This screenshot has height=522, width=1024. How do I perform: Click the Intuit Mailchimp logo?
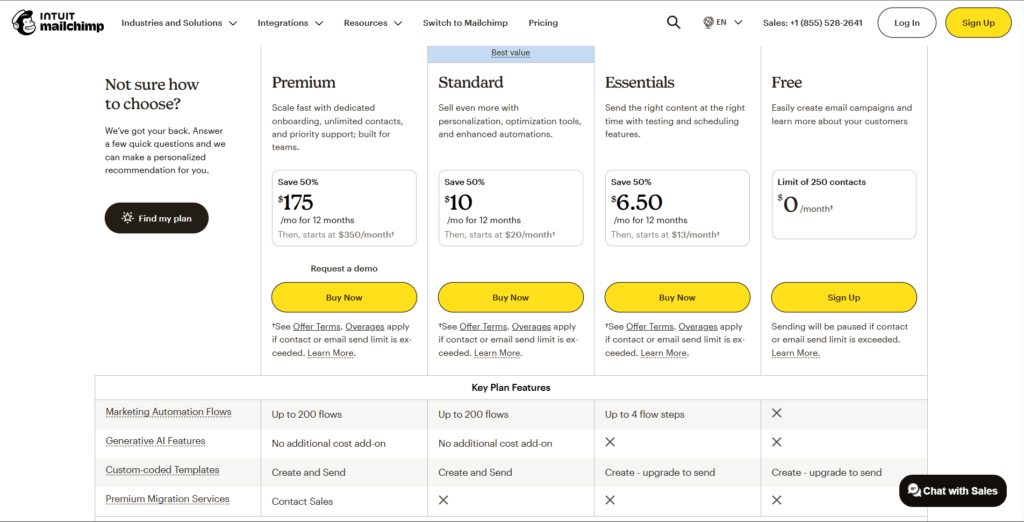[44, 23]
